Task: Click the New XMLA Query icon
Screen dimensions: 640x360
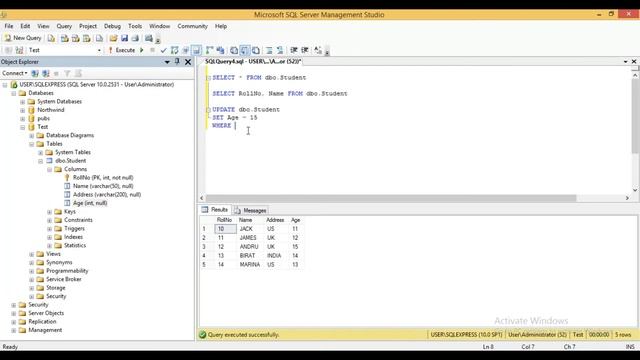Action: pos(87,38)
